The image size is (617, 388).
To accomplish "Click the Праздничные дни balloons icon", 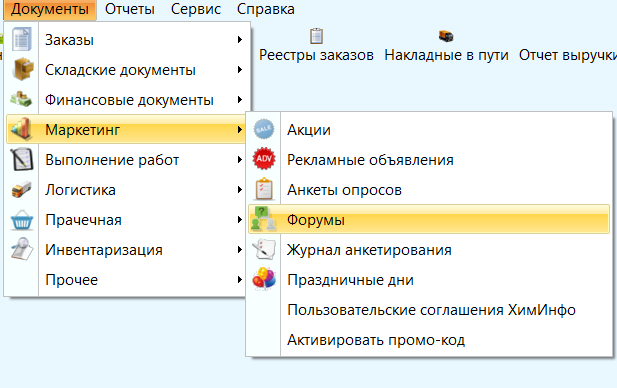I will [x=264, y=279].
